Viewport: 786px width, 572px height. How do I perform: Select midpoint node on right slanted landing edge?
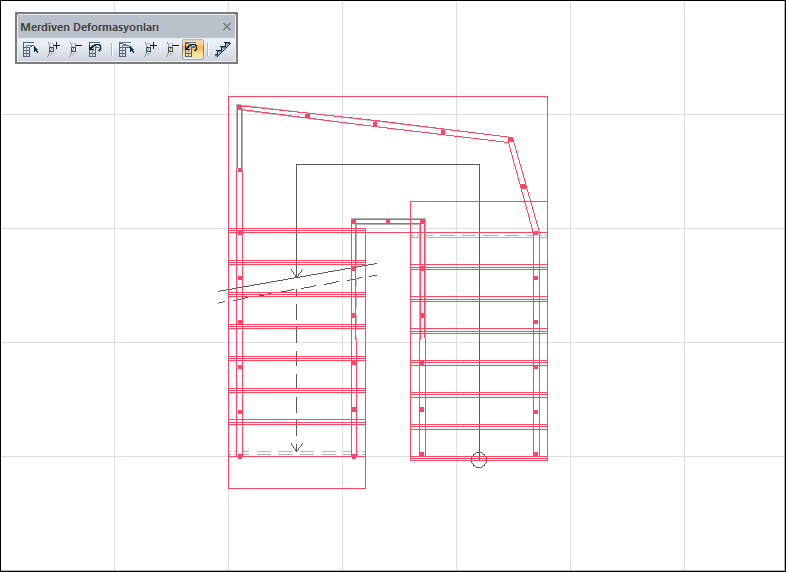click(523, 186)
